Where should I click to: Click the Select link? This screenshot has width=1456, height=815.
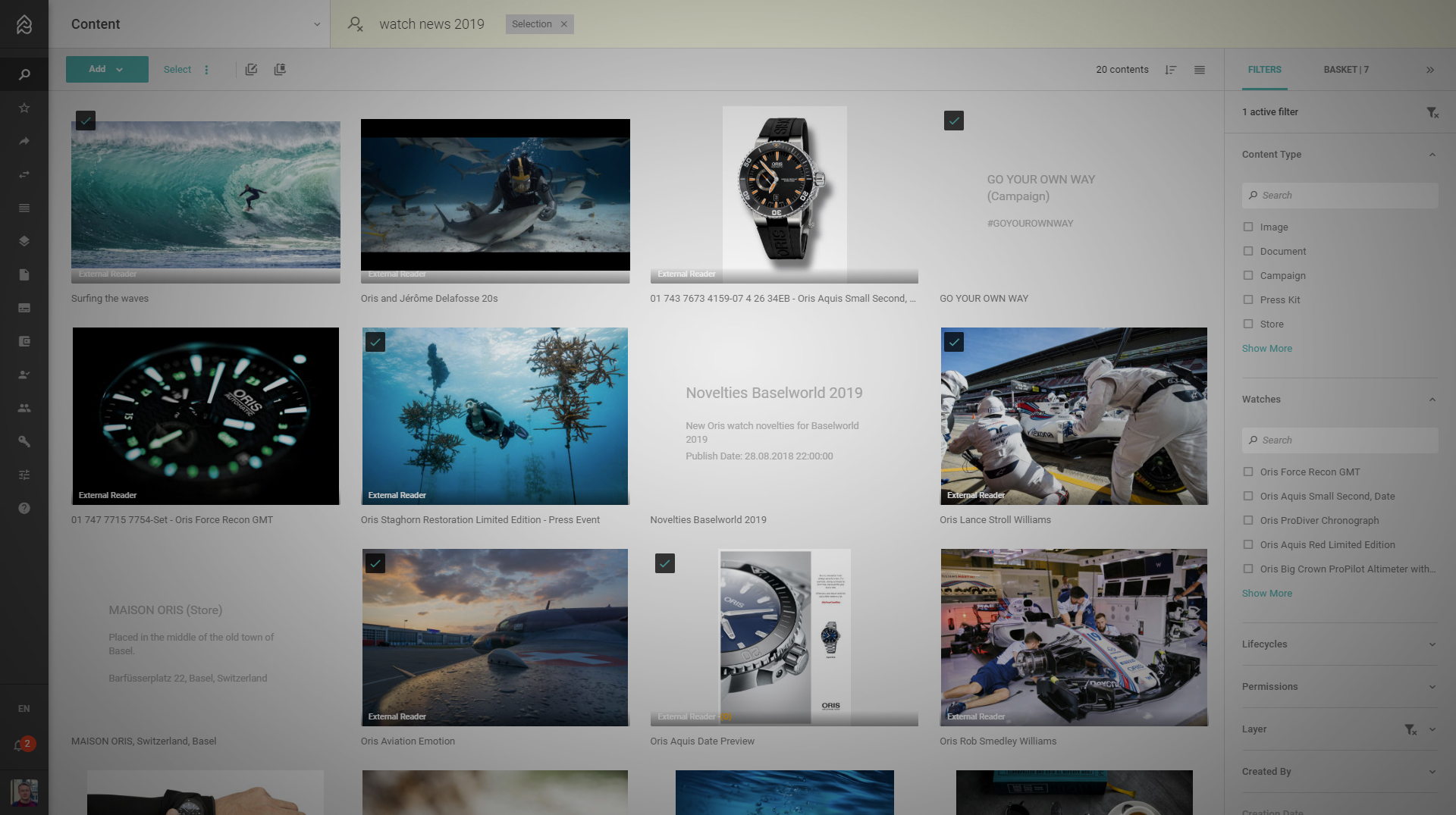[177, 69]
